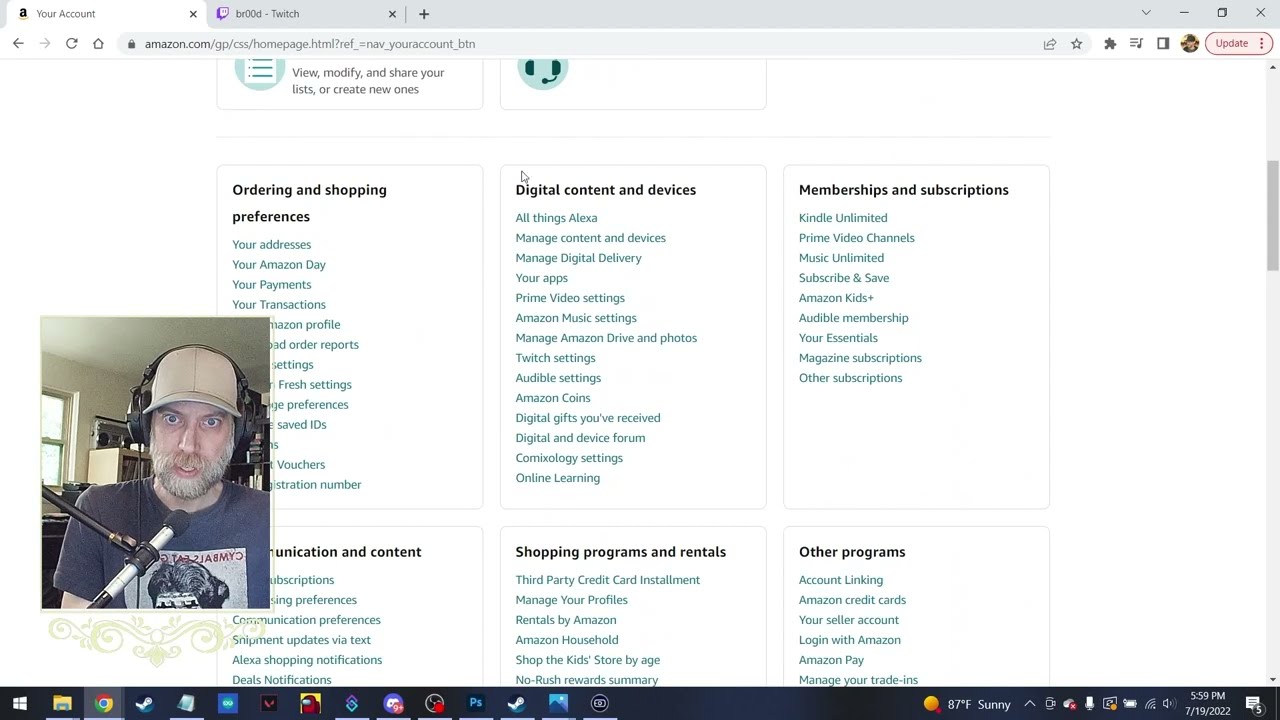
Task: Open the media controls icon
Action: [x=1136, y=44]
